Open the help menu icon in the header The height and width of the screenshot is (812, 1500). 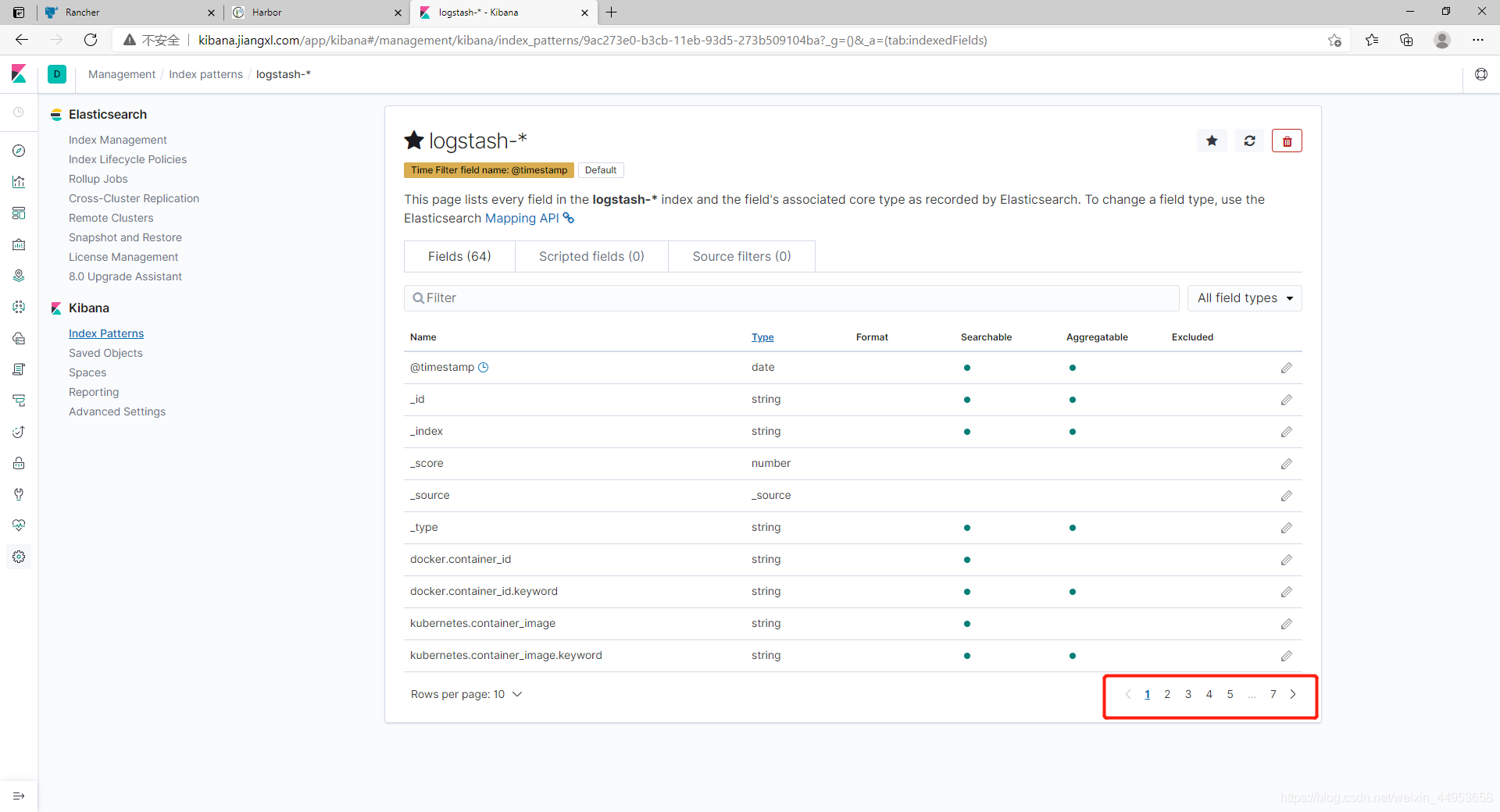pos(1481,74)
